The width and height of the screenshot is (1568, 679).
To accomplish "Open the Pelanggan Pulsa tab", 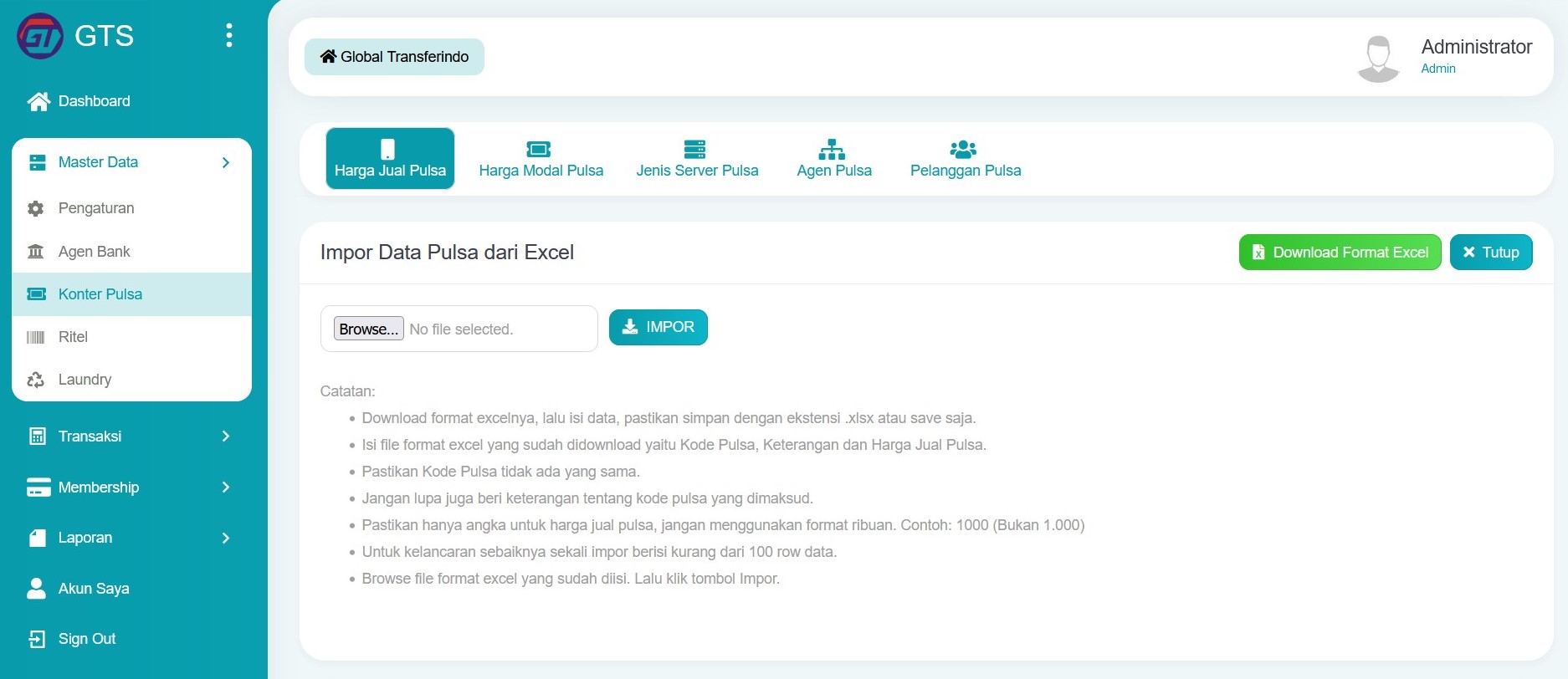I will 966,158.
